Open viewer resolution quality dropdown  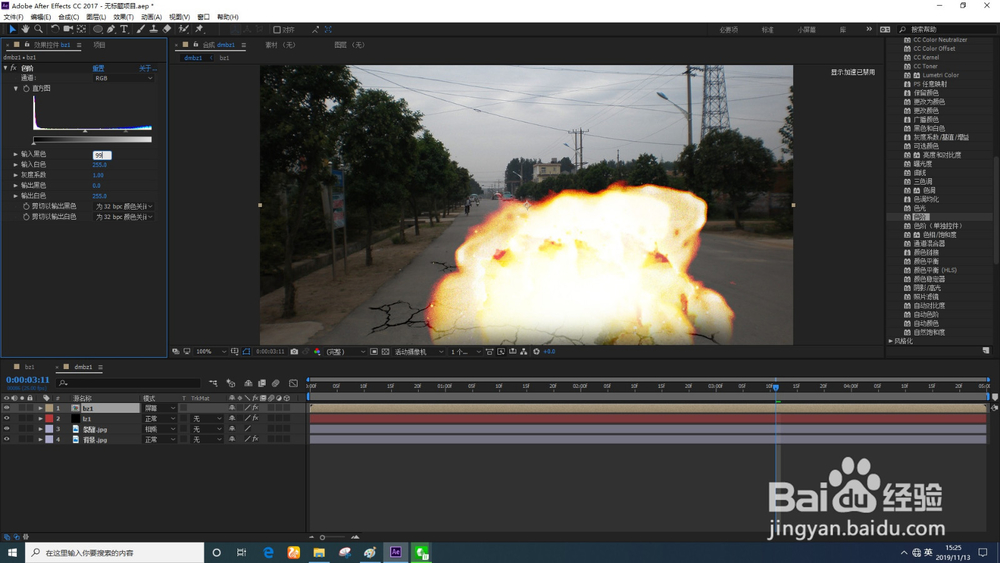click(346, 352)
